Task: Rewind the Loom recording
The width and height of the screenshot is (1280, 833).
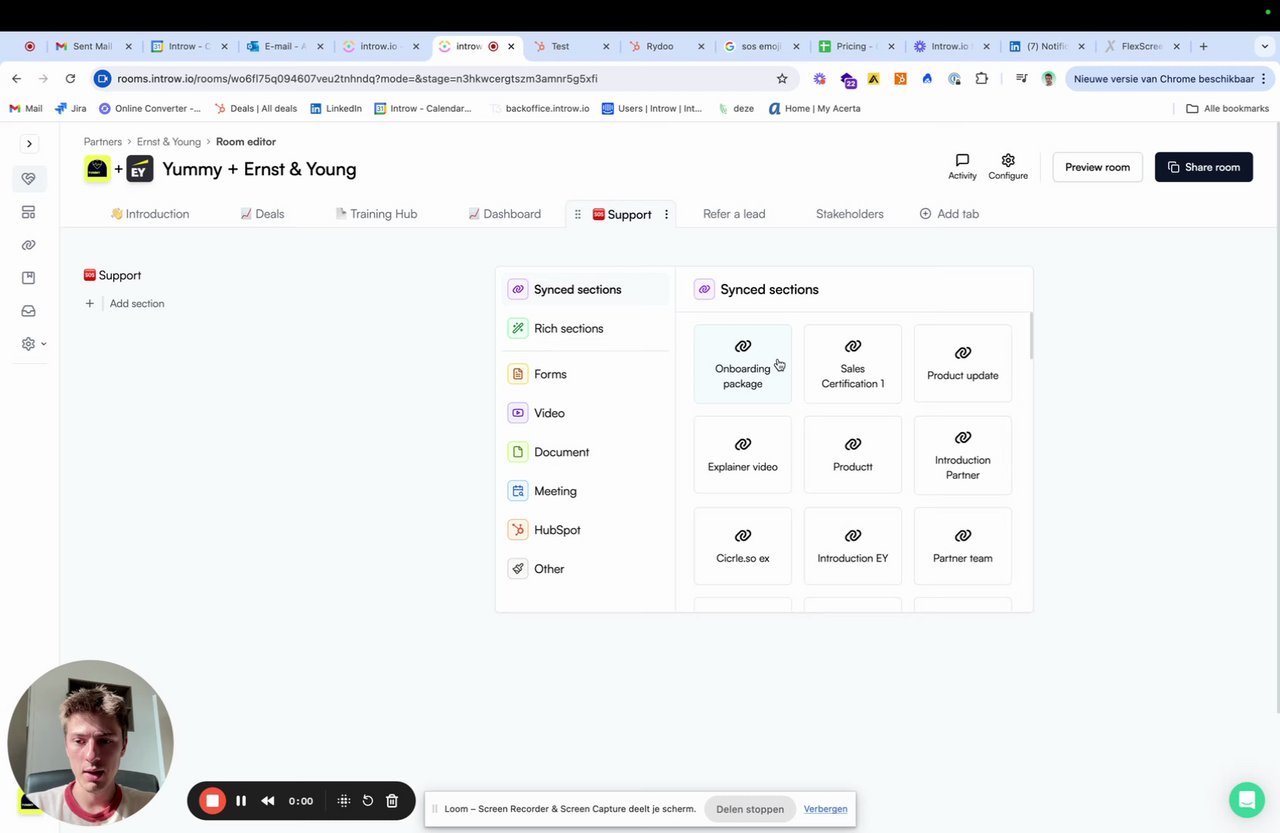Action: pyautogui.click(x=268, y=801)
